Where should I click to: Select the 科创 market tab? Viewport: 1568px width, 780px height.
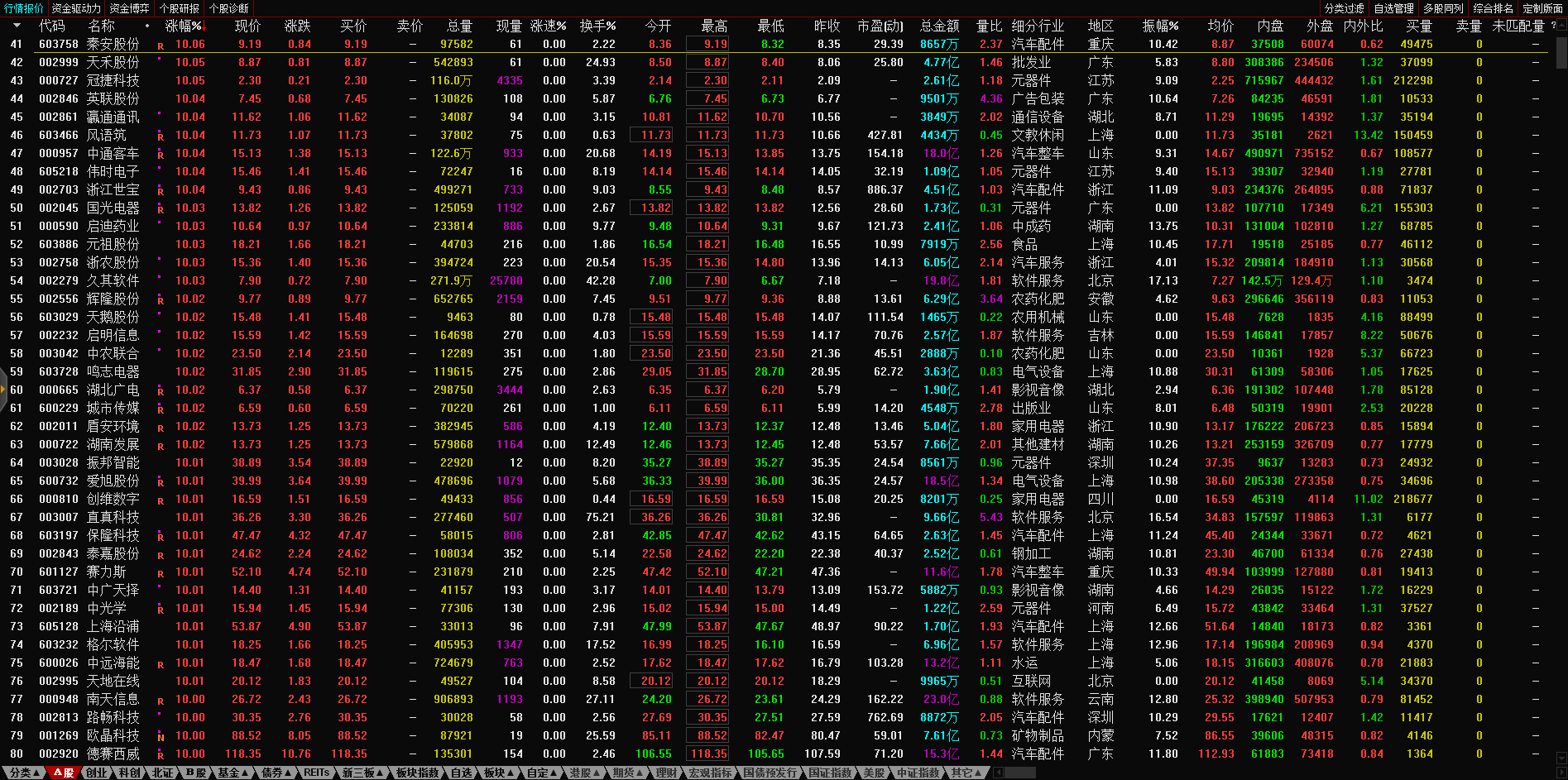130,773
